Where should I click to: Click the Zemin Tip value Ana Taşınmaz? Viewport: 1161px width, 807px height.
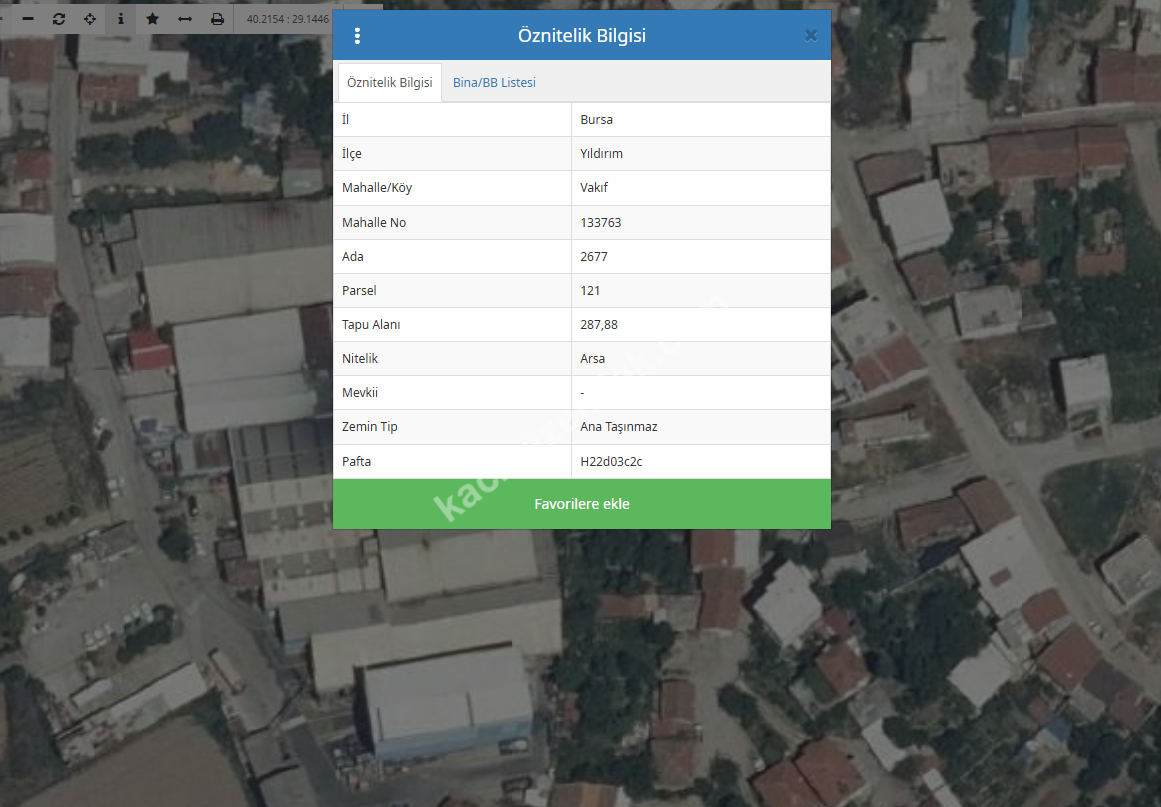point(618,427)
